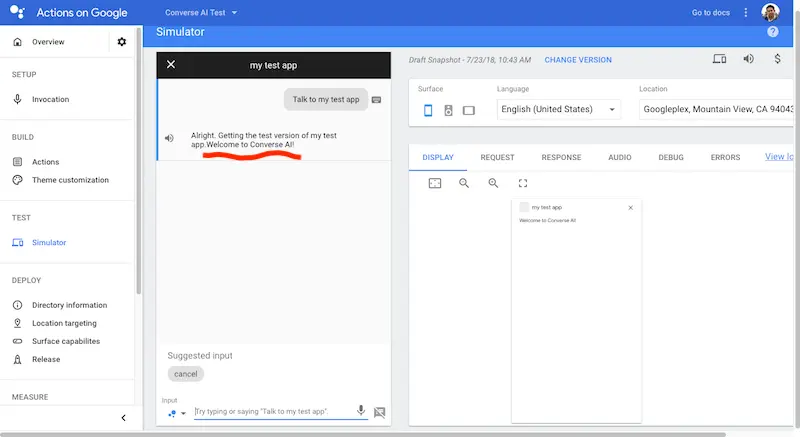Open the Overview page
Screen dimensions: 800x437
pyautogui.click(x=48, y=42)
